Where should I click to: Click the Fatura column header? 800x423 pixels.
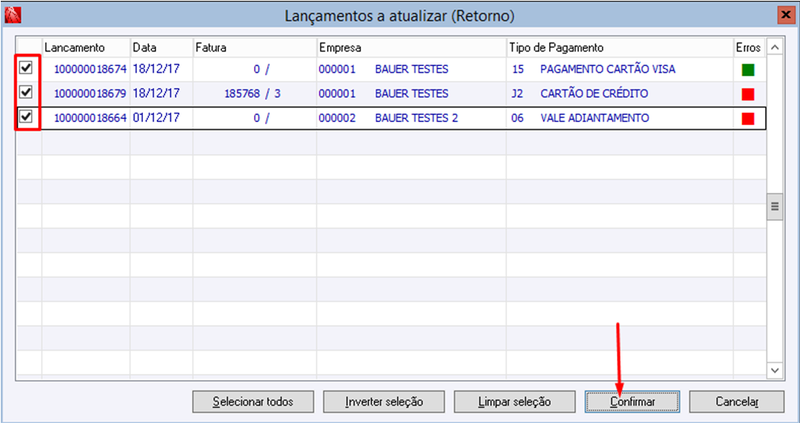coord(255,47)
